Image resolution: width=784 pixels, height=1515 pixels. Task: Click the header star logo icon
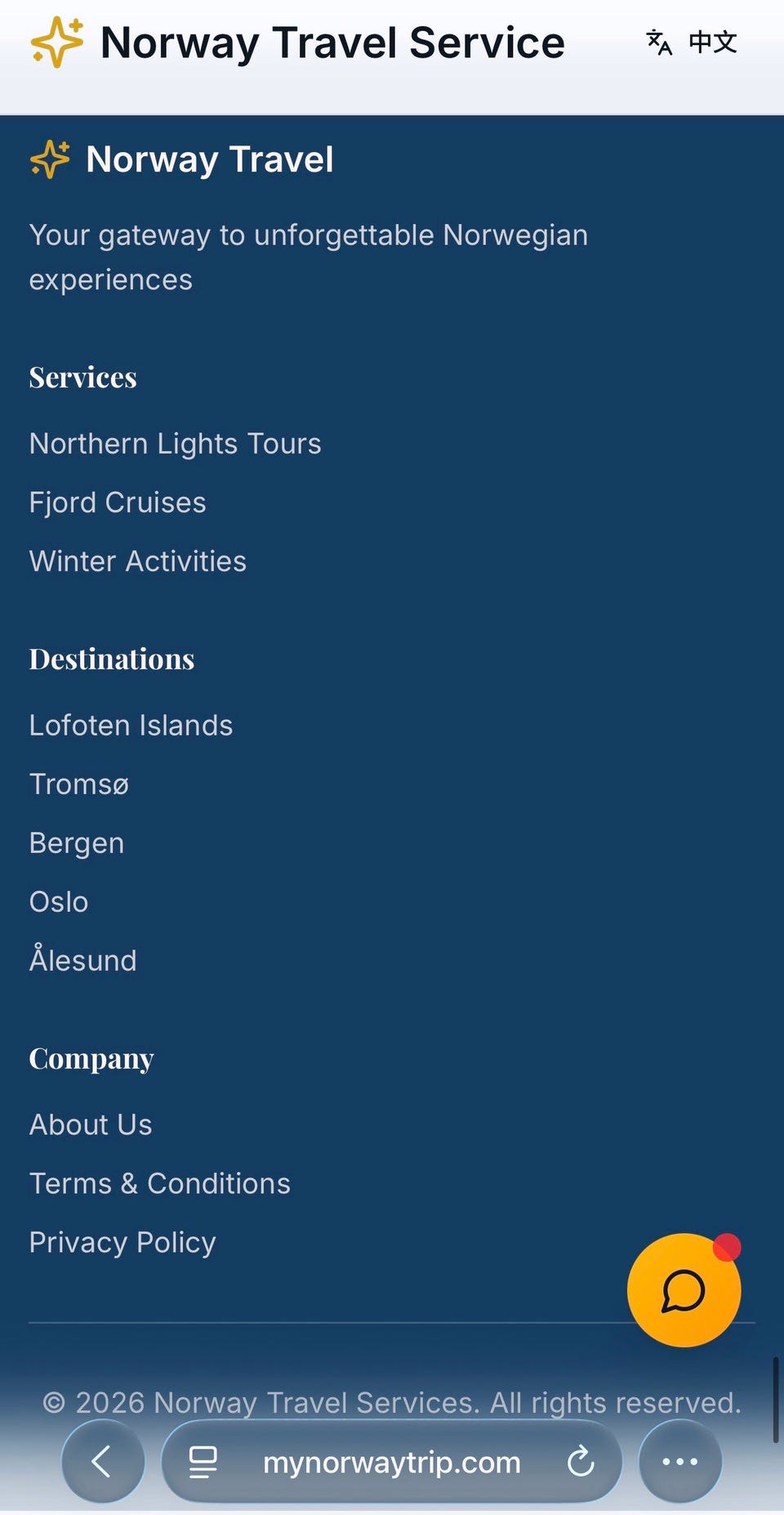[57, 42]
